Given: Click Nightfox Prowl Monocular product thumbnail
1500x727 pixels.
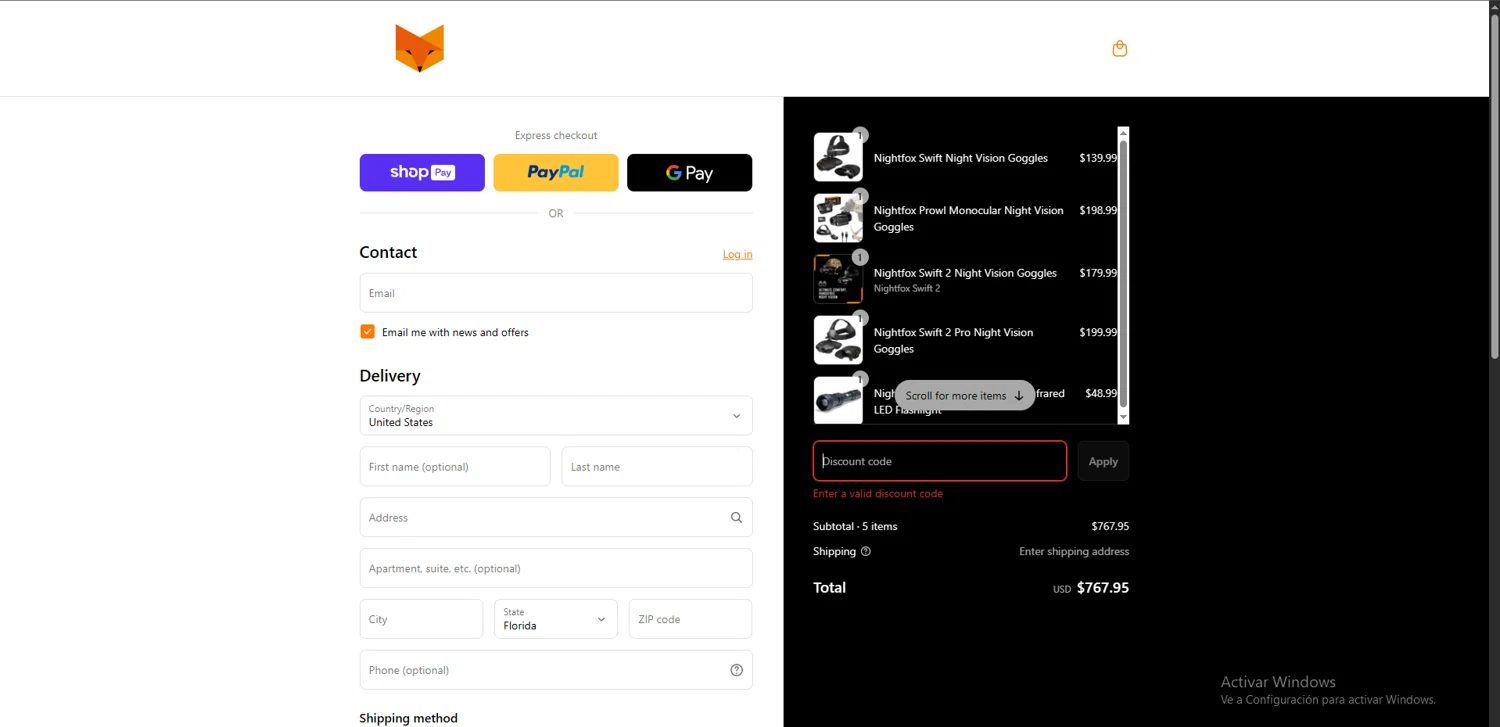Looking at the screenshot, I should pyautogui.click(x=838, y=218).
